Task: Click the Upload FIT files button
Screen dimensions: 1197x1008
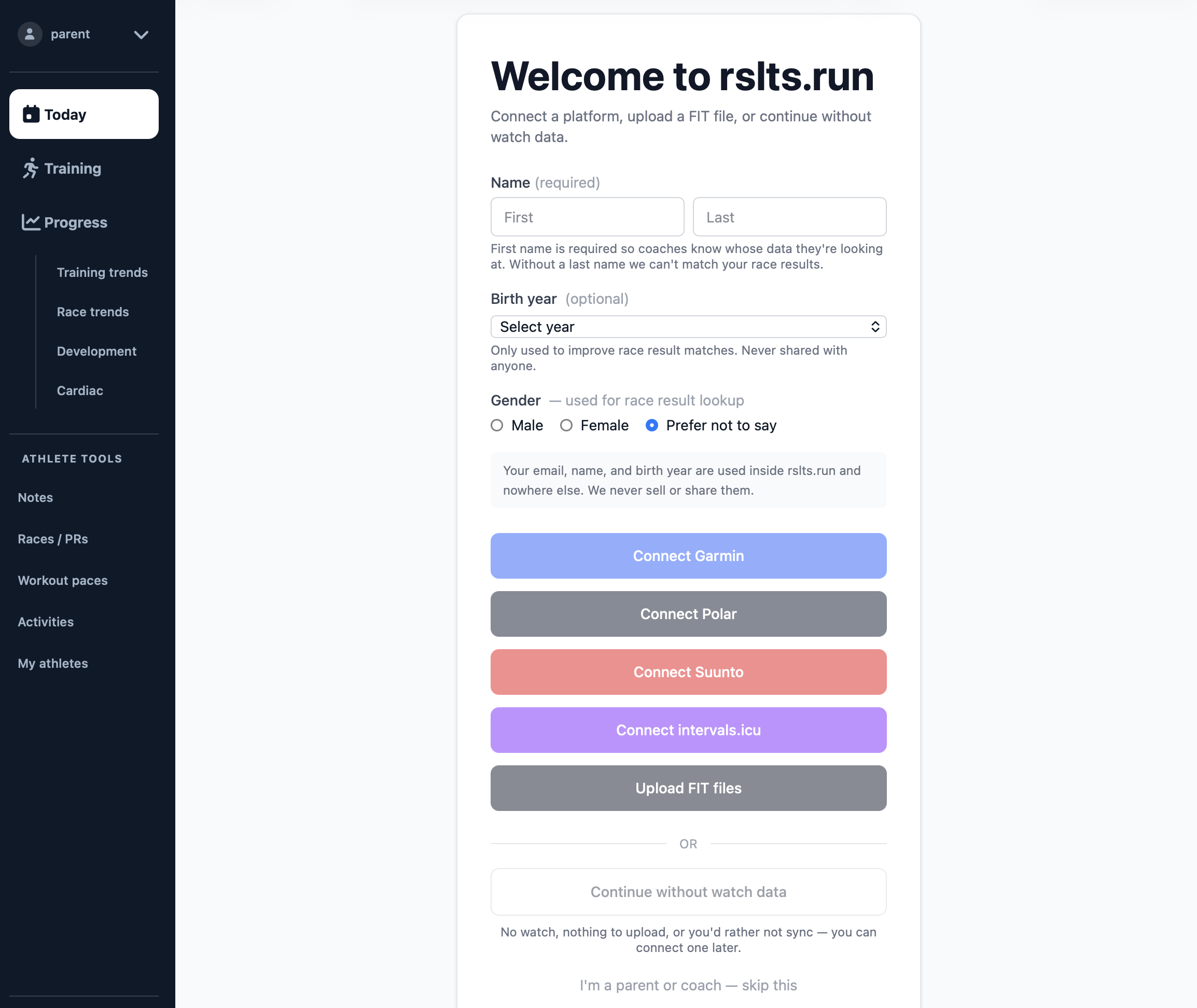Action: click(x=688, y=788)
